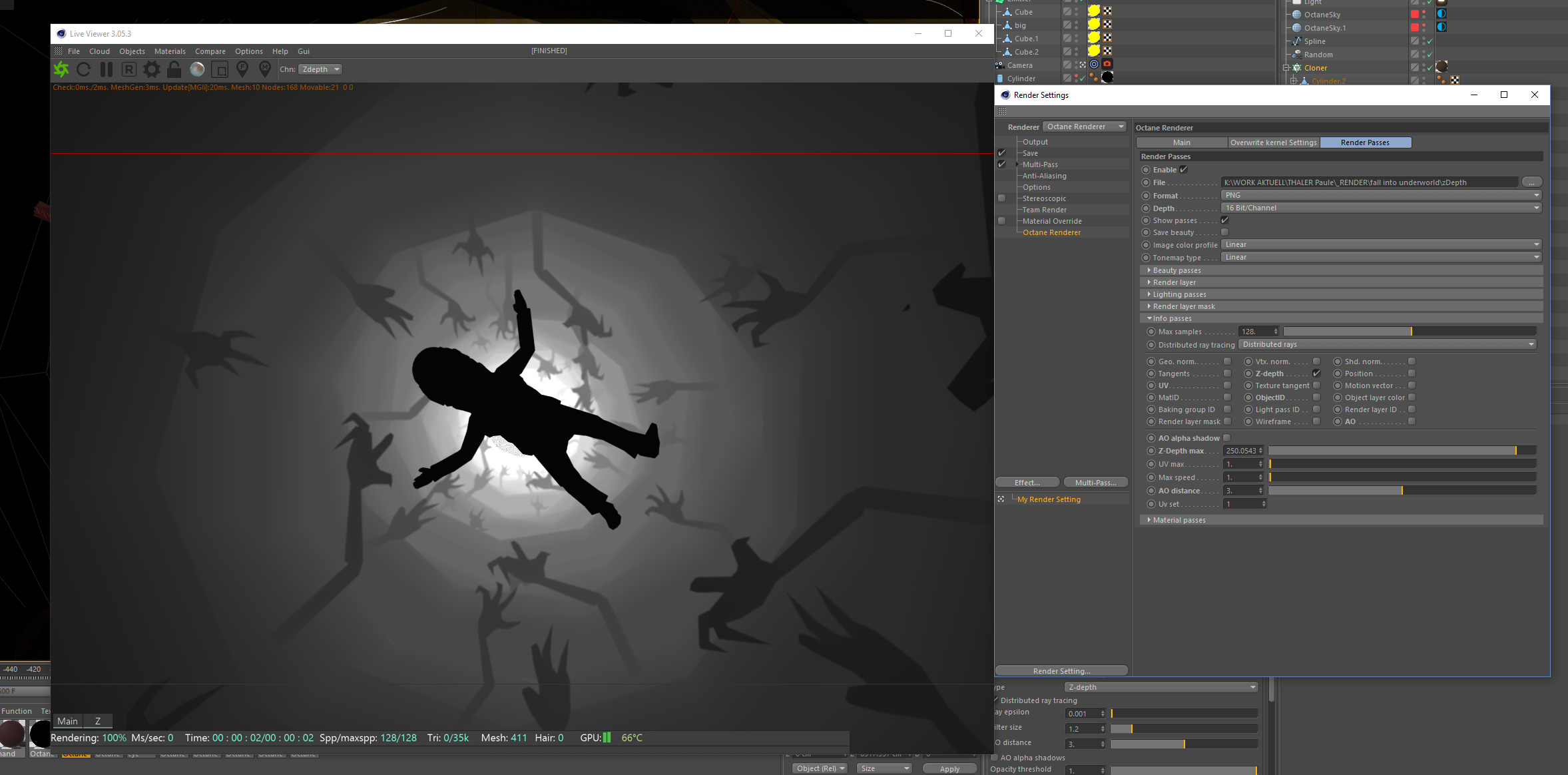Click the green Octane send-scene icon
Viewport: 1568px width, 775px height.
point(61,69)
